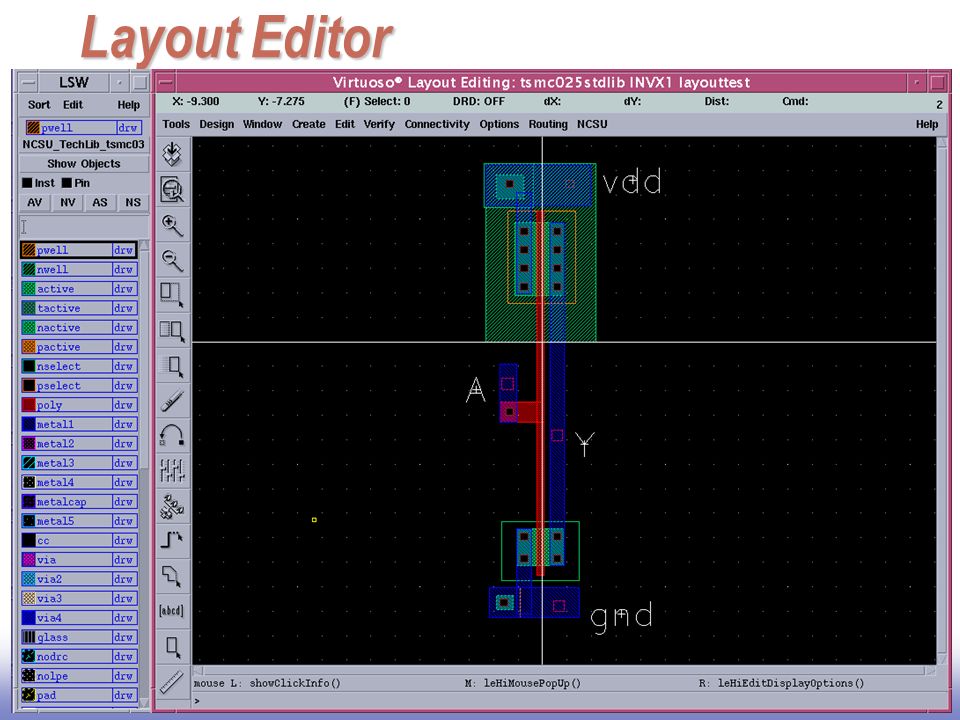Open the Verify menu
This screenshot has height=720, width=960.
[379, 124]
